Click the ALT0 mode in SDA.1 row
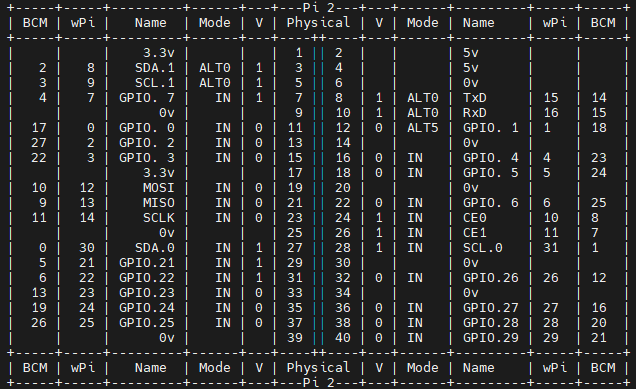Image resolution: width=636 pixels, height=389 pixels. pos(215,68)
